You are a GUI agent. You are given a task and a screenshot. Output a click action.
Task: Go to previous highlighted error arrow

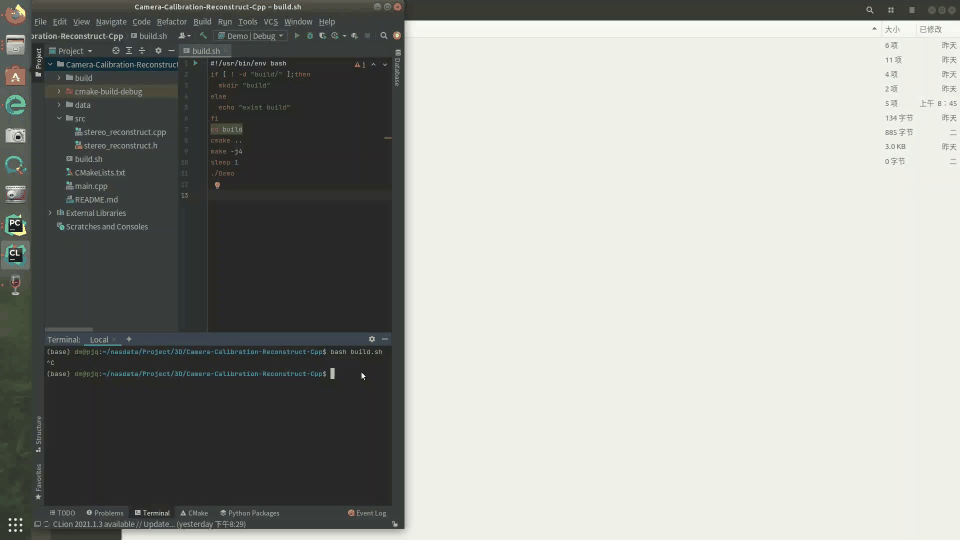point(373,64)
